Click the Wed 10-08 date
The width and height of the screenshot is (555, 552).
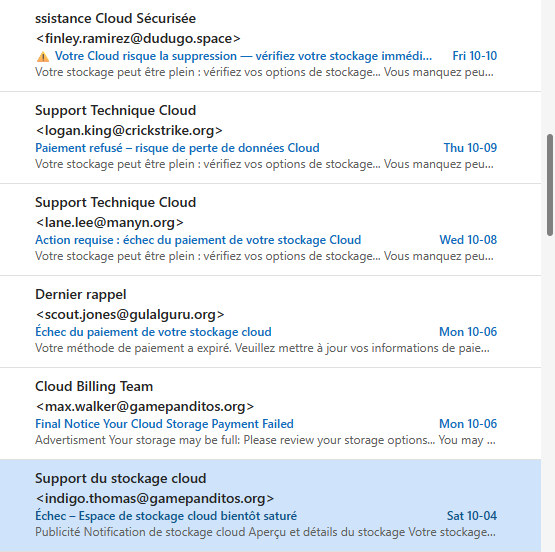tap(468, 240)
